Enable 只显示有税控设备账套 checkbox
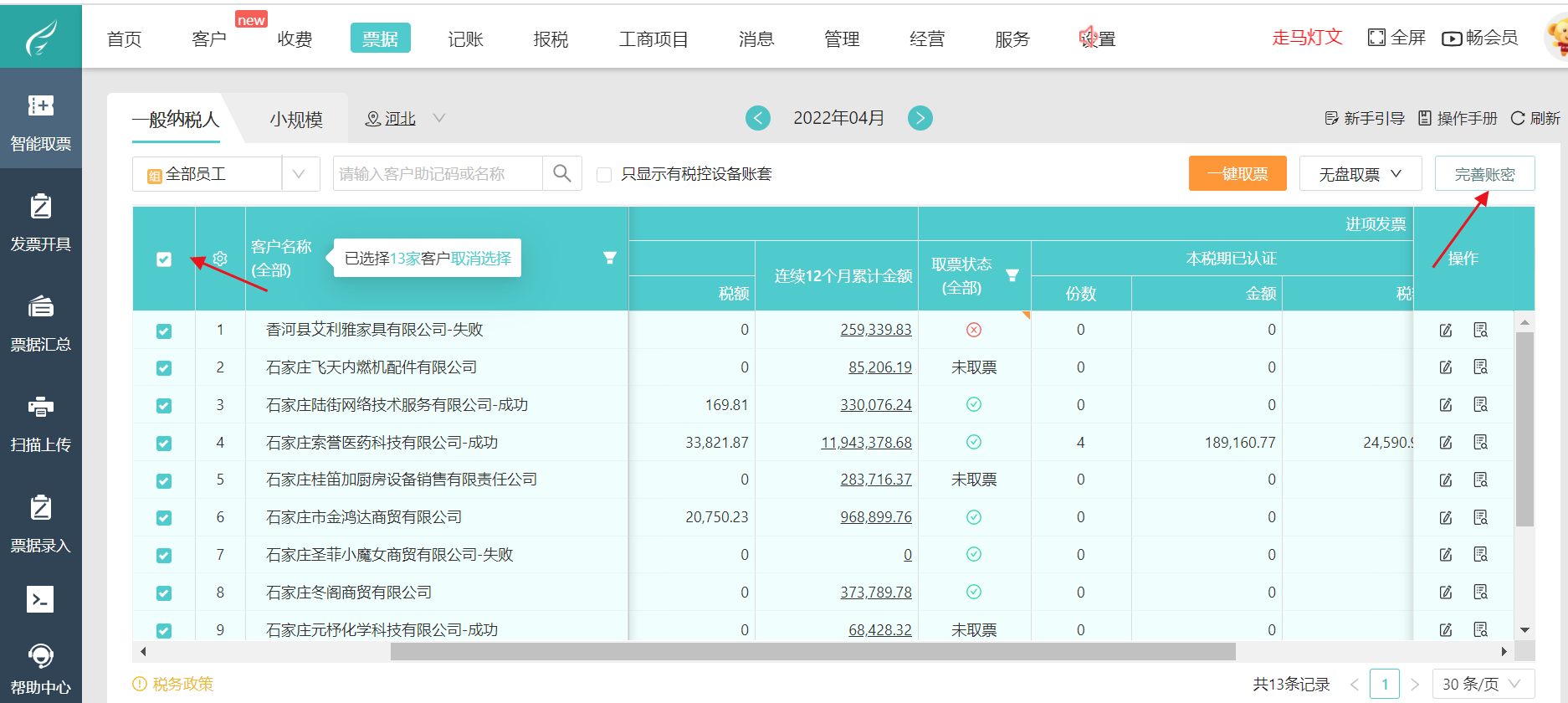The height and width of the screenshot is (703, 1568). (x=604, y=175)
